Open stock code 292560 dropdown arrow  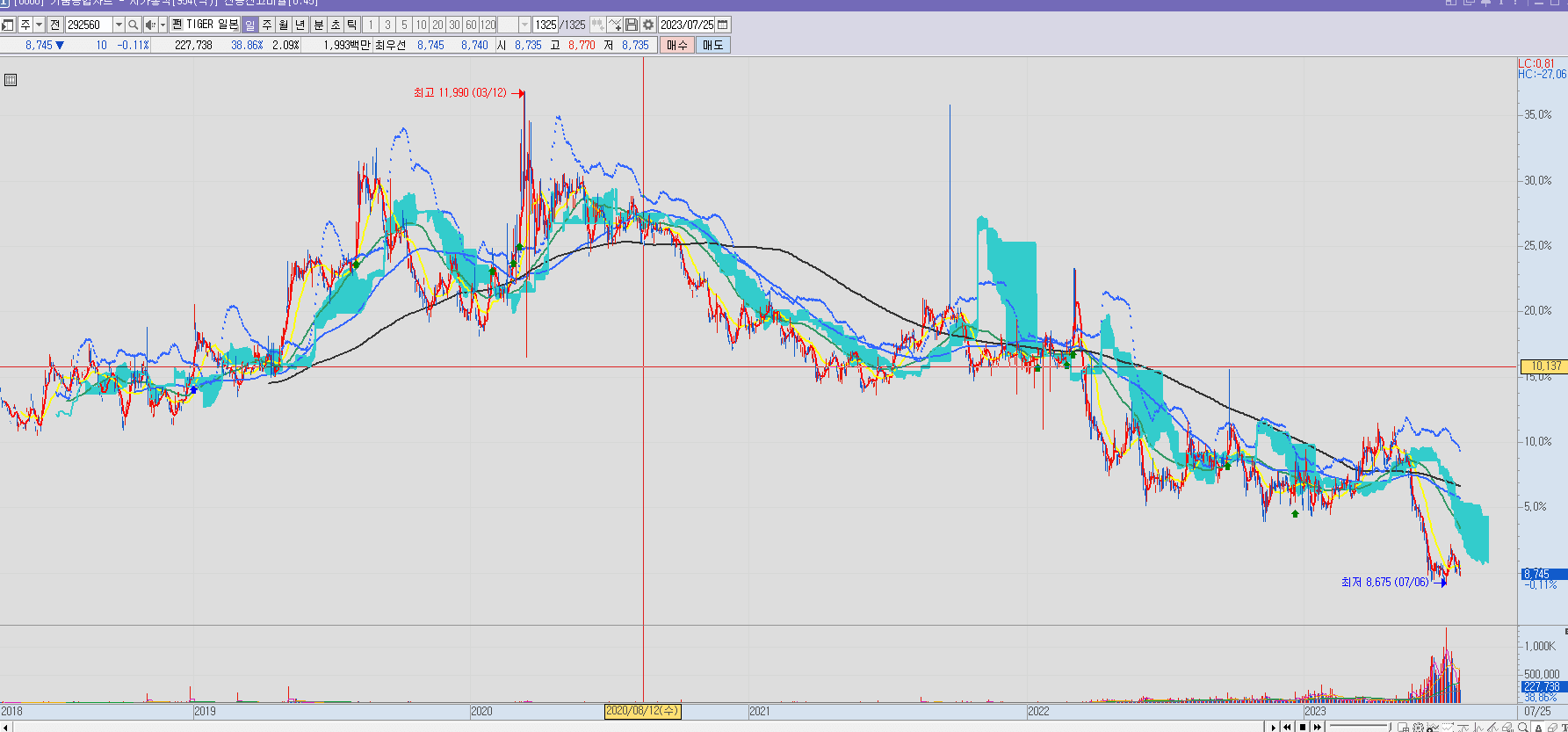[x=119, y=25]
